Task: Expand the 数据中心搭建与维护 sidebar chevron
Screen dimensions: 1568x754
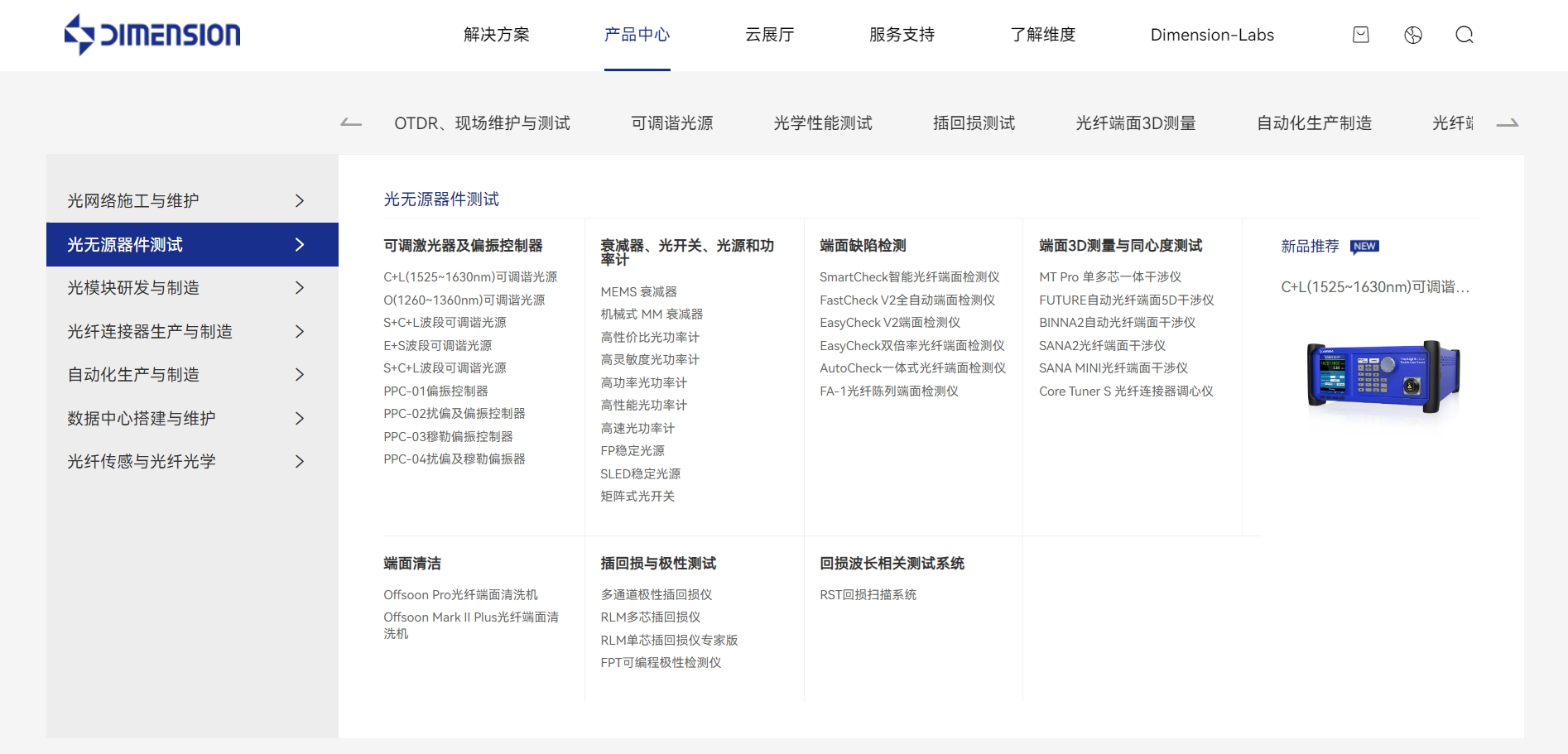Action: coord(300,418)
